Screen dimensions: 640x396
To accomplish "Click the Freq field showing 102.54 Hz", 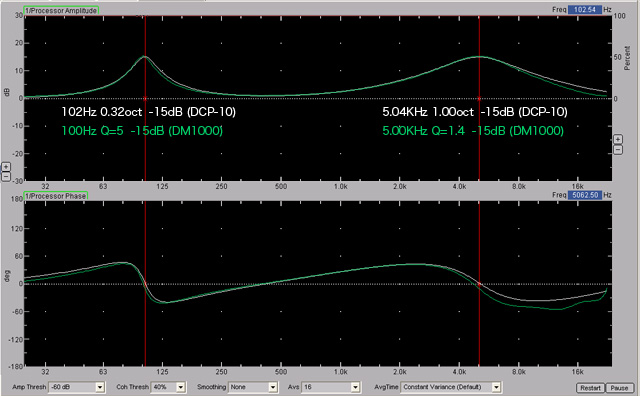I will (584, 9).
